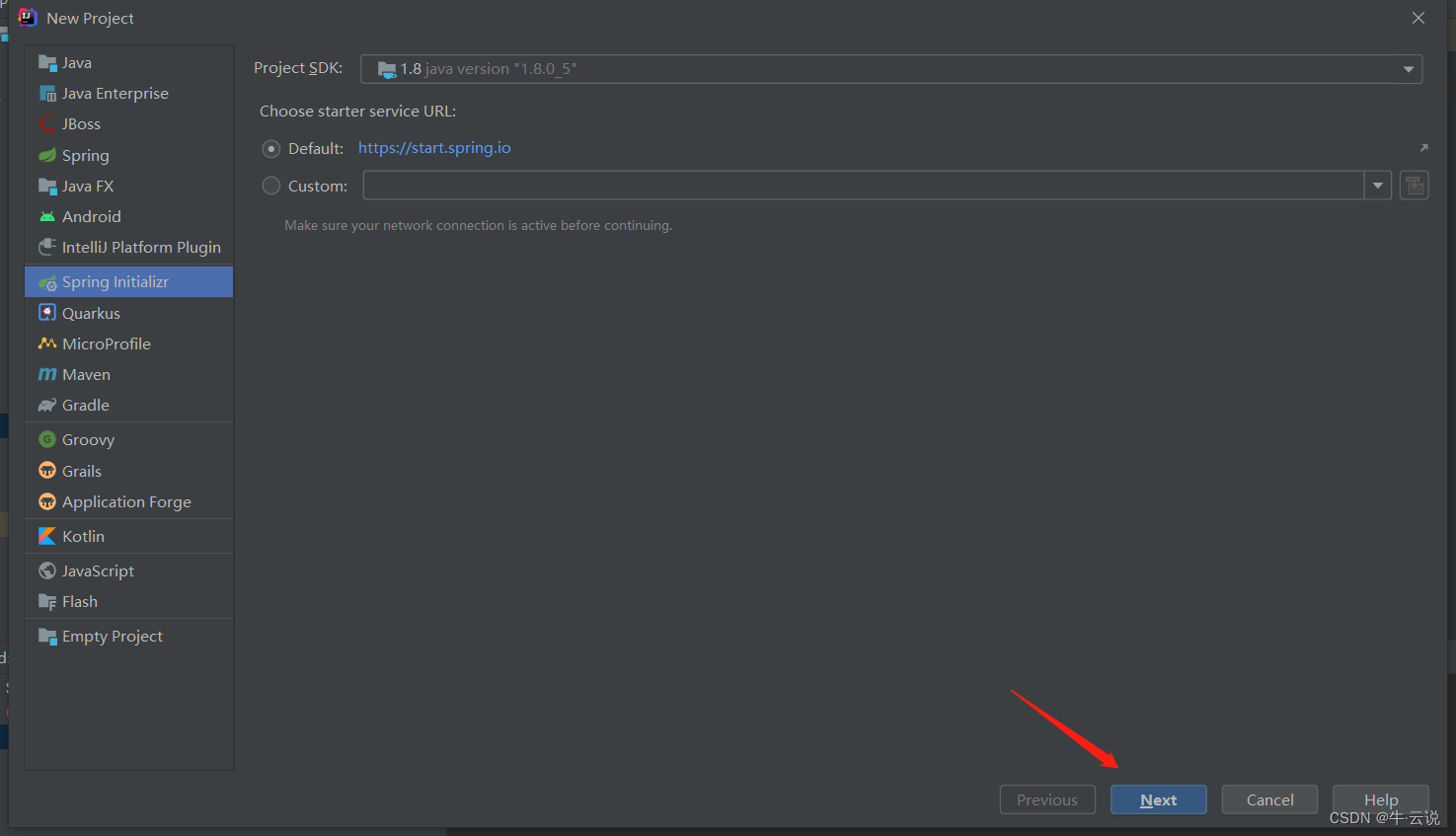
Task: Click the Grails icon
Action: click(47, 471)
